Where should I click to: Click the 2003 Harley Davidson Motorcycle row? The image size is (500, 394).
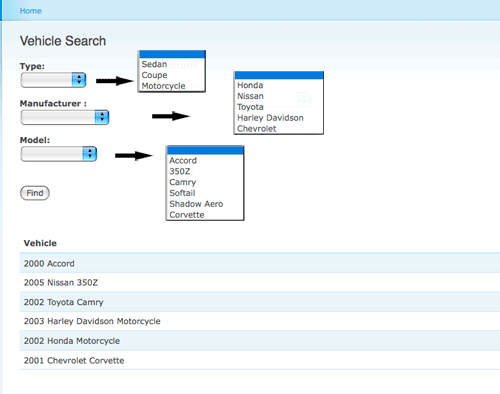pos(260,321)
